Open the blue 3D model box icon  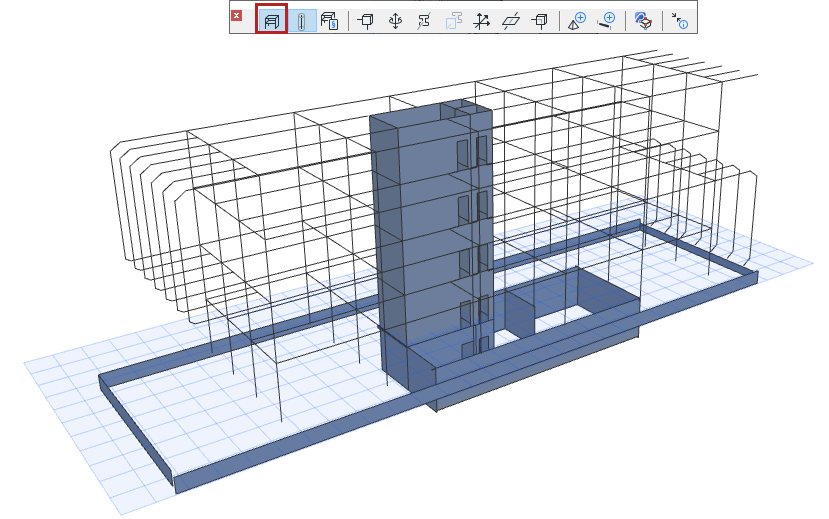click(x=644, y=19)
